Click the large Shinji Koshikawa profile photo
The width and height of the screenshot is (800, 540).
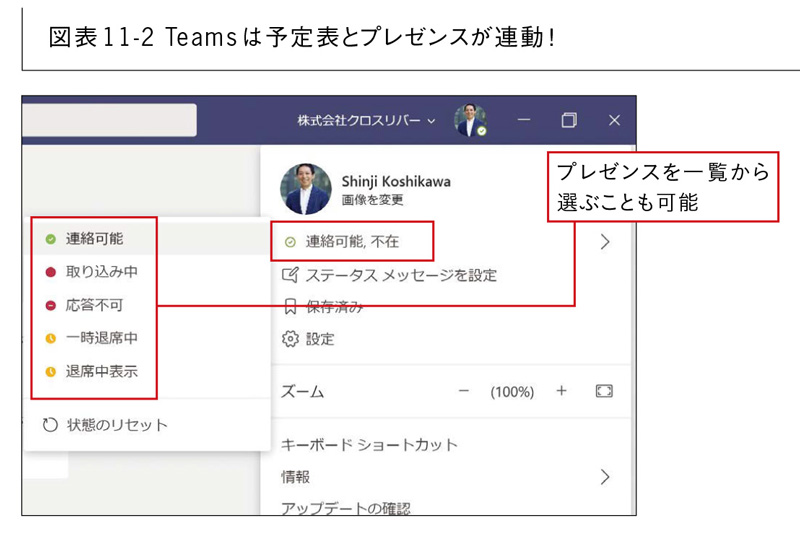point(306,189)
